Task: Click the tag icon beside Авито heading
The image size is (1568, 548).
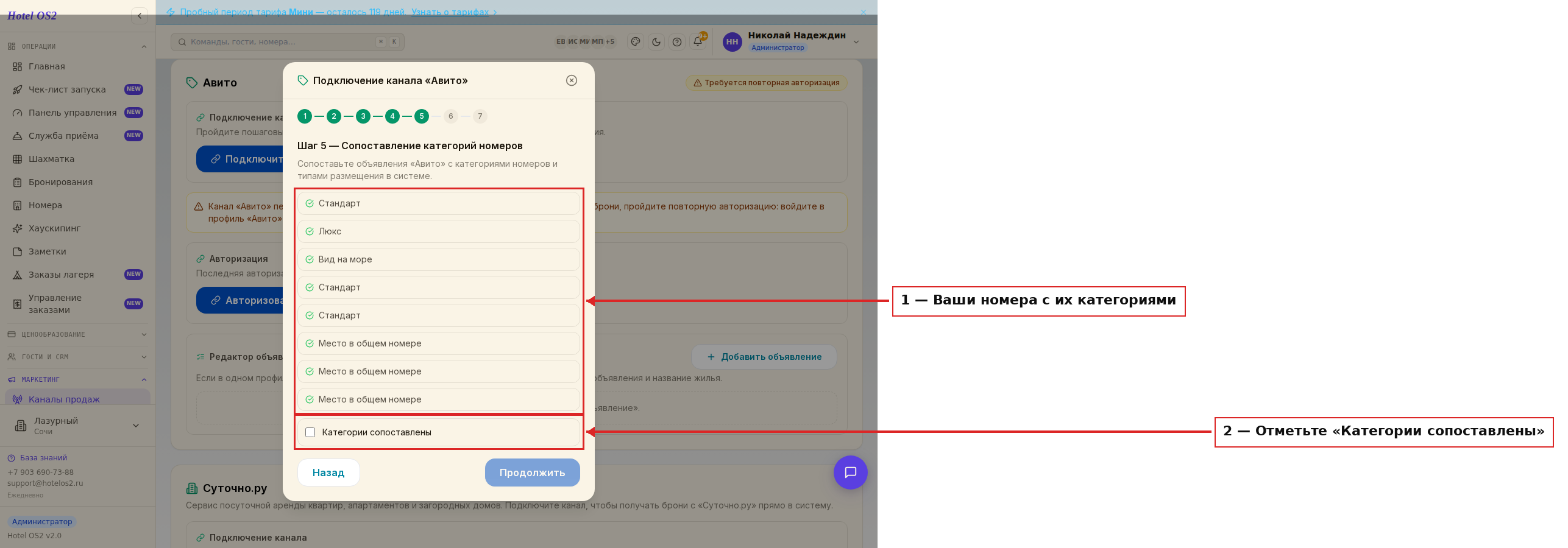Action: click(x=192, y=83)
